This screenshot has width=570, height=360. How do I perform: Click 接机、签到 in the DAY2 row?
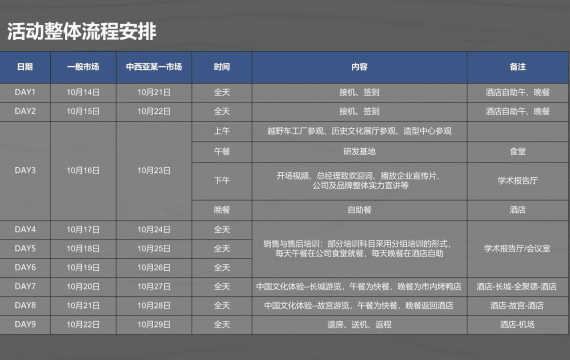pos(359,112)
